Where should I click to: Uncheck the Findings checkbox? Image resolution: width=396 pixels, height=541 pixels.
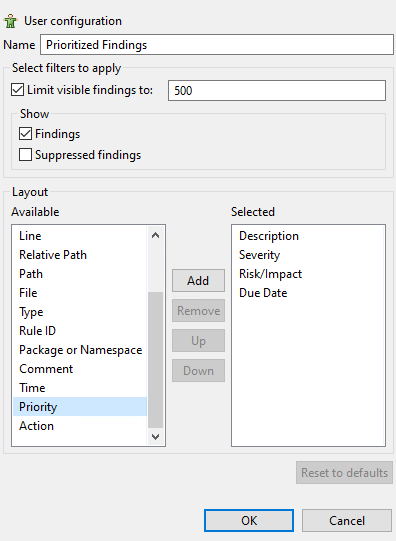pos(26,134)
